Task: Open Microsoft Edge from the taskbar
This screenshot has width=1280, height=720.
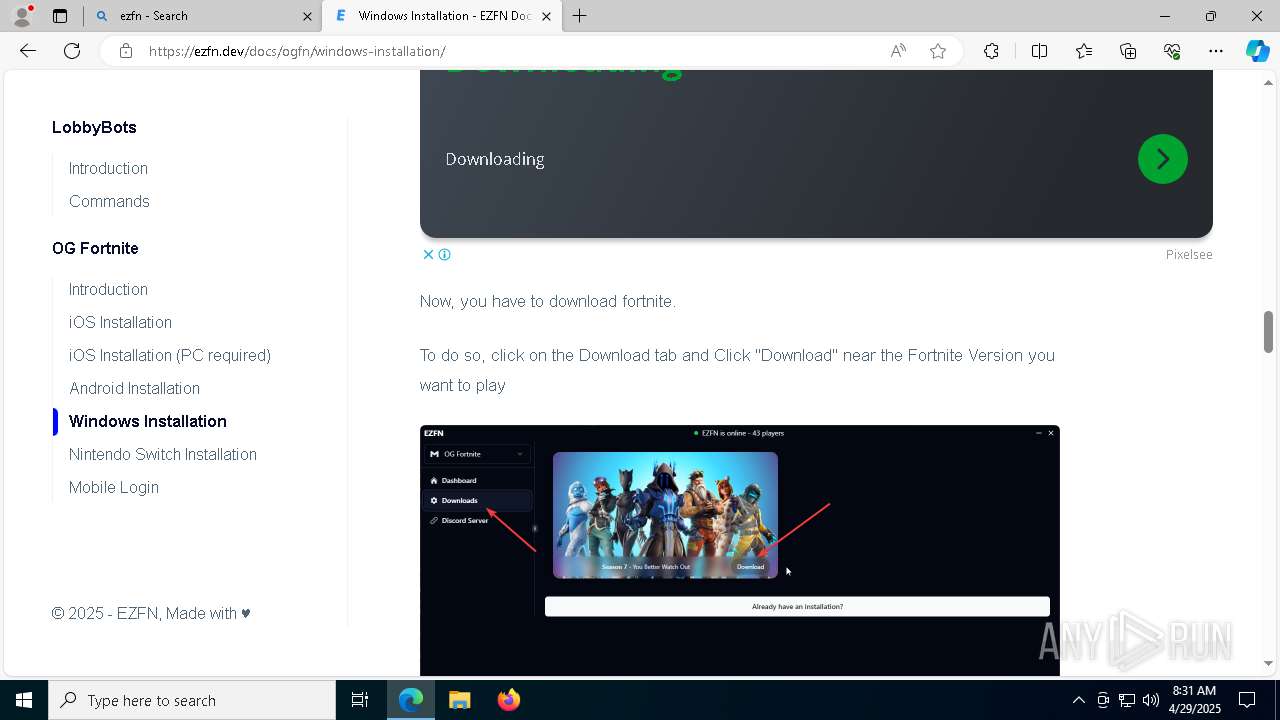Action: click(411, 700)
